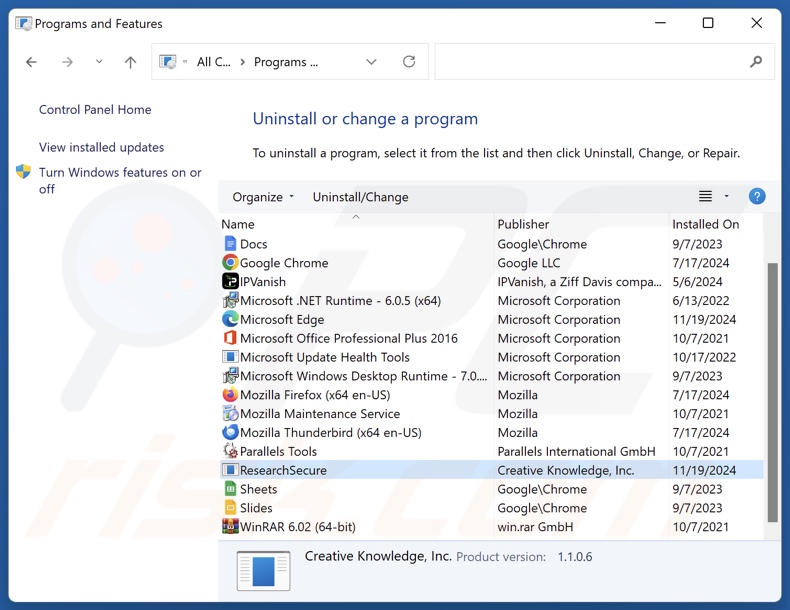Click the Control Panel address bar icon
Image resolution: width=790 pixels, height=610 pixels.
click(168, 61)
